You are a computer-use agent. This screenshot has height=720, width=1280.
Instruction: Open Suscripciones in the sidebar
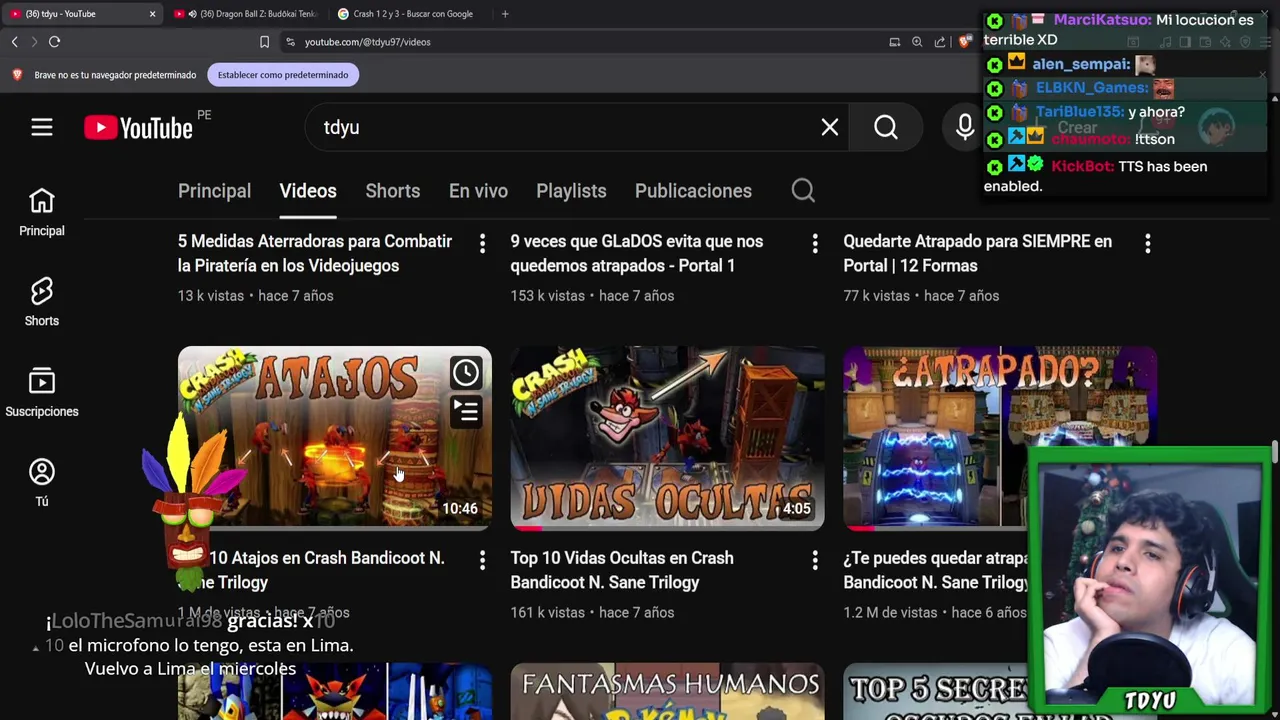[41, 393]
